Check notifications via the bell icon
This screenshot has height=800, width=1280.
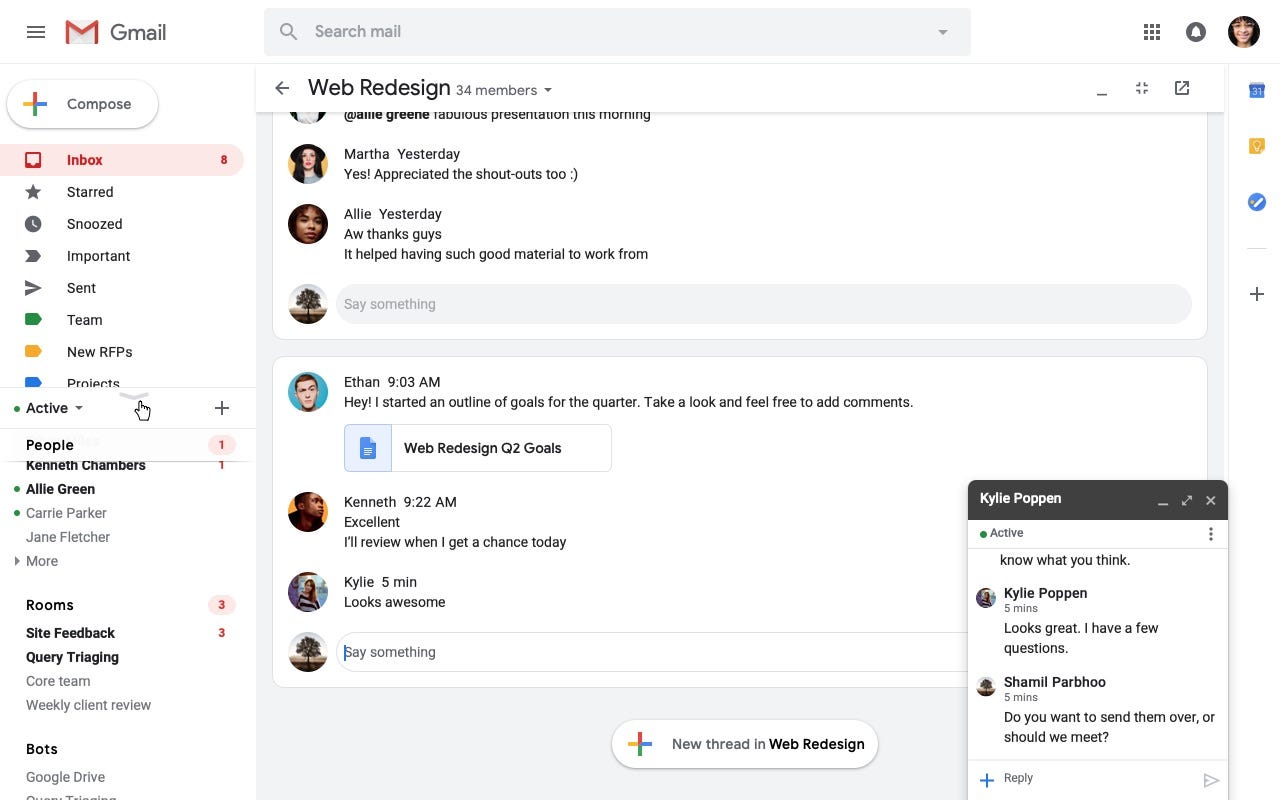click(1196, 31)
